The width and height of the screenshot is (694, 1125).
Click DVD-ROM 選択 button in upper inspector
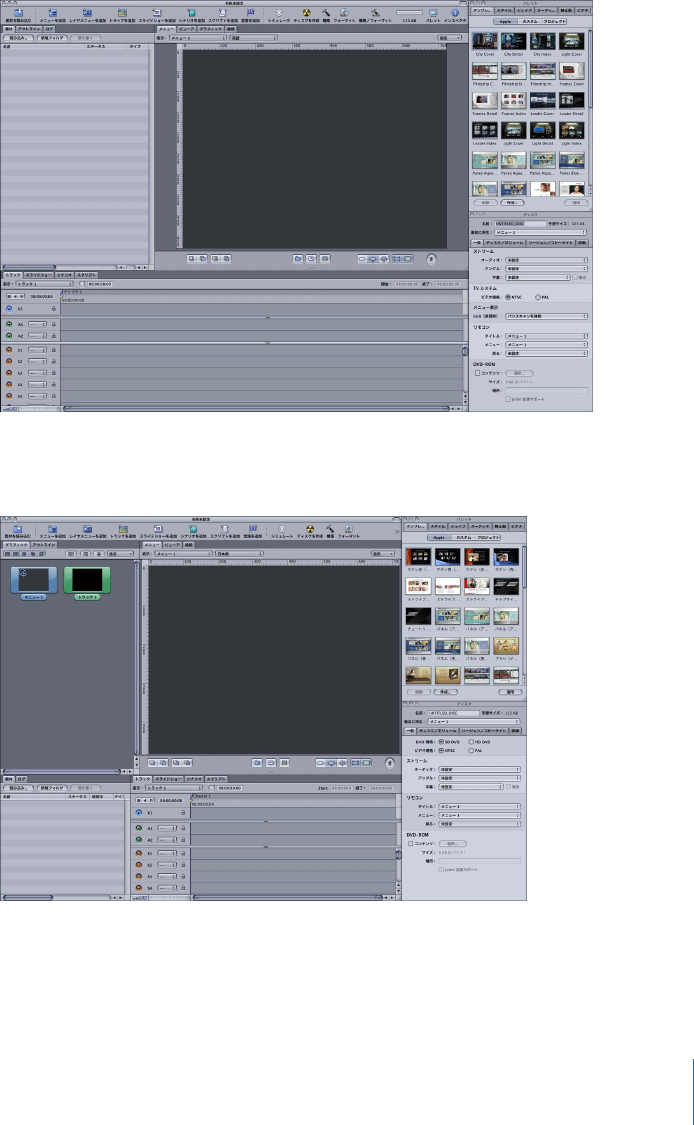pos(520,373)
